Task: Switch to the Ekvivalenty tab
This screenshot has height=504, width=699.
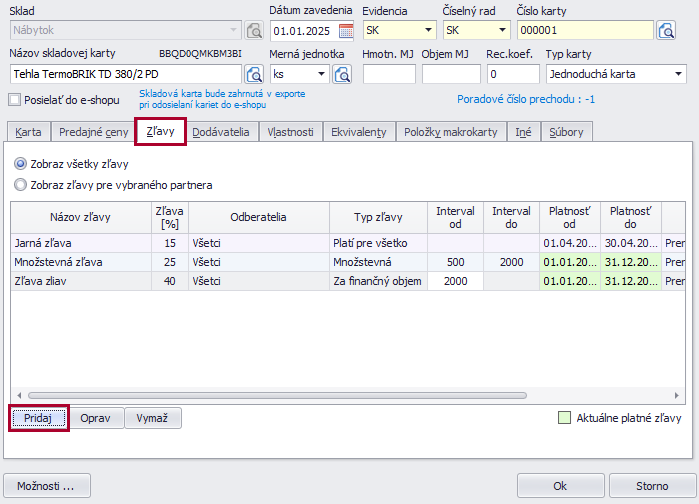Action: [358, 132]
